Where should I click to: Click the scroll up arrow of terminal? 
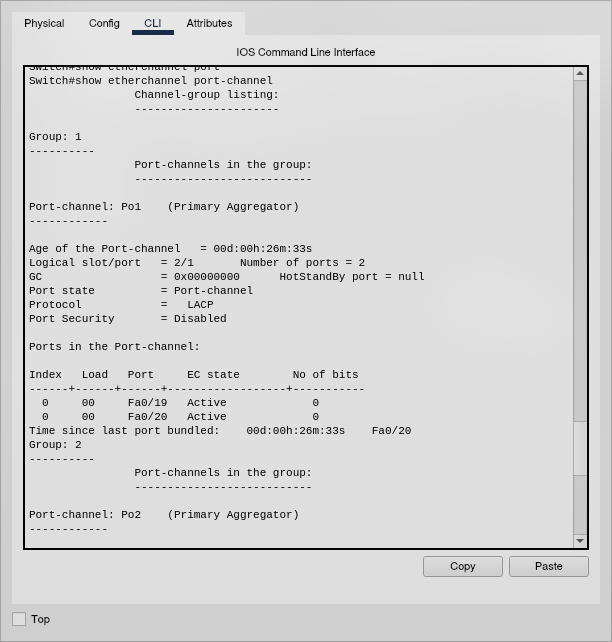point(580,74)
